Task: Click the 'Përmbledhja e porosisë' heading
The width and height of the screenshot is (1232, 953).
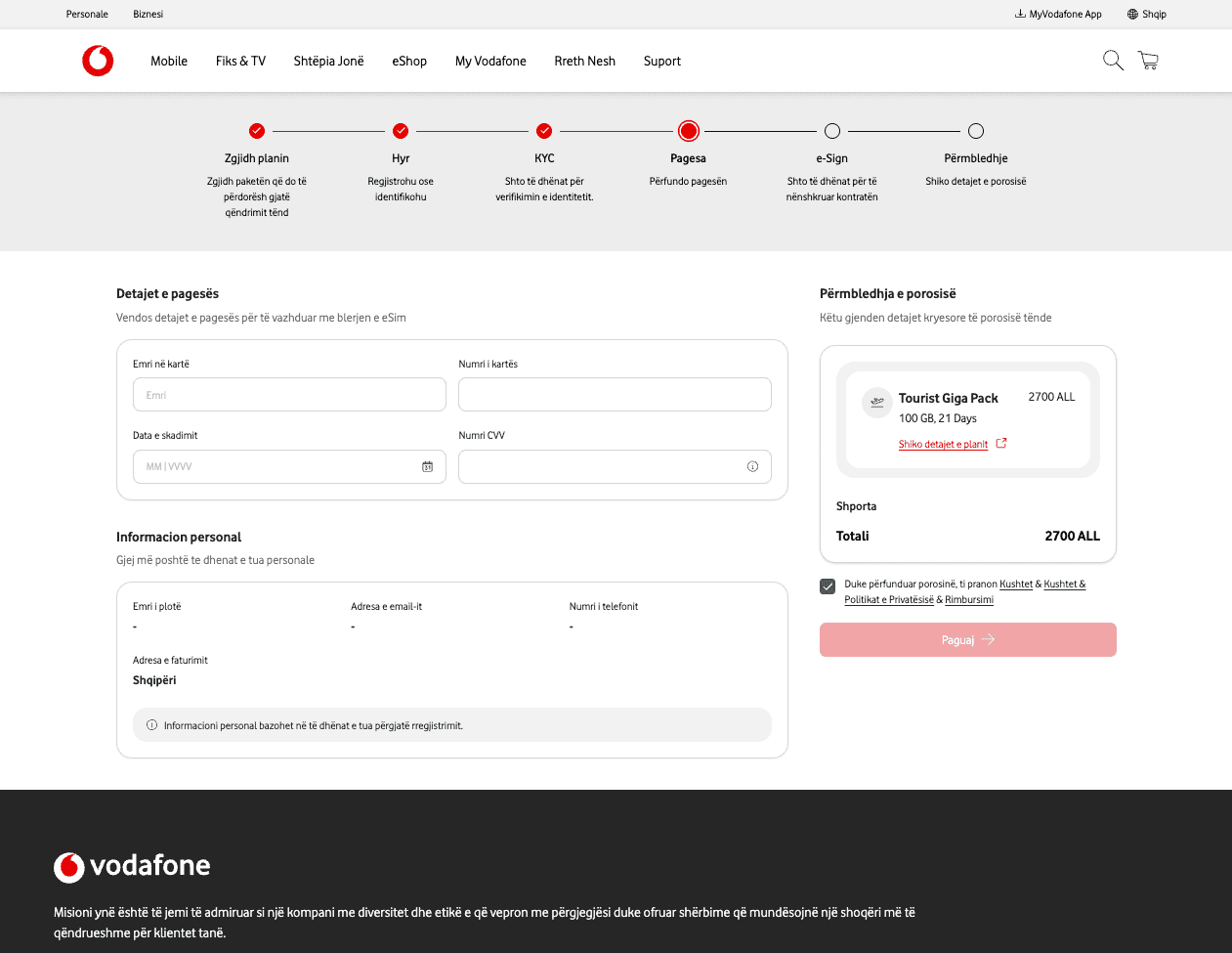Action: [888, 293]
